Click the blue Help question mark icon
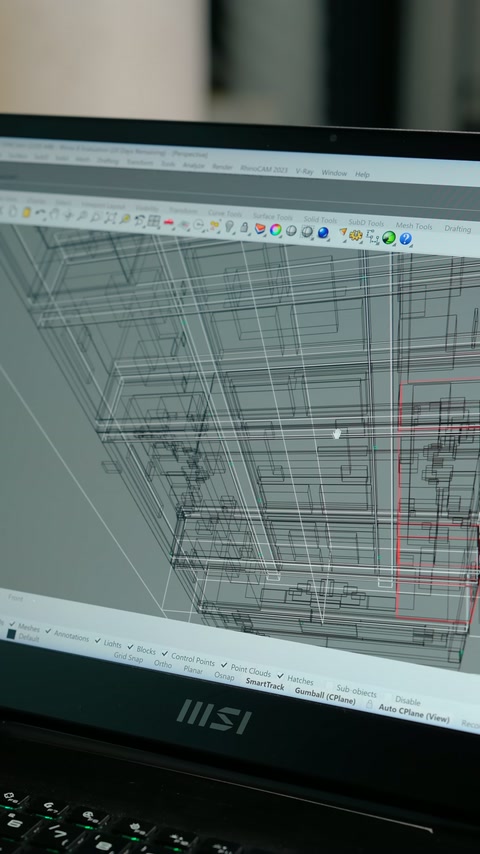This screenshot has height=854, width=480. pos(405,239)
